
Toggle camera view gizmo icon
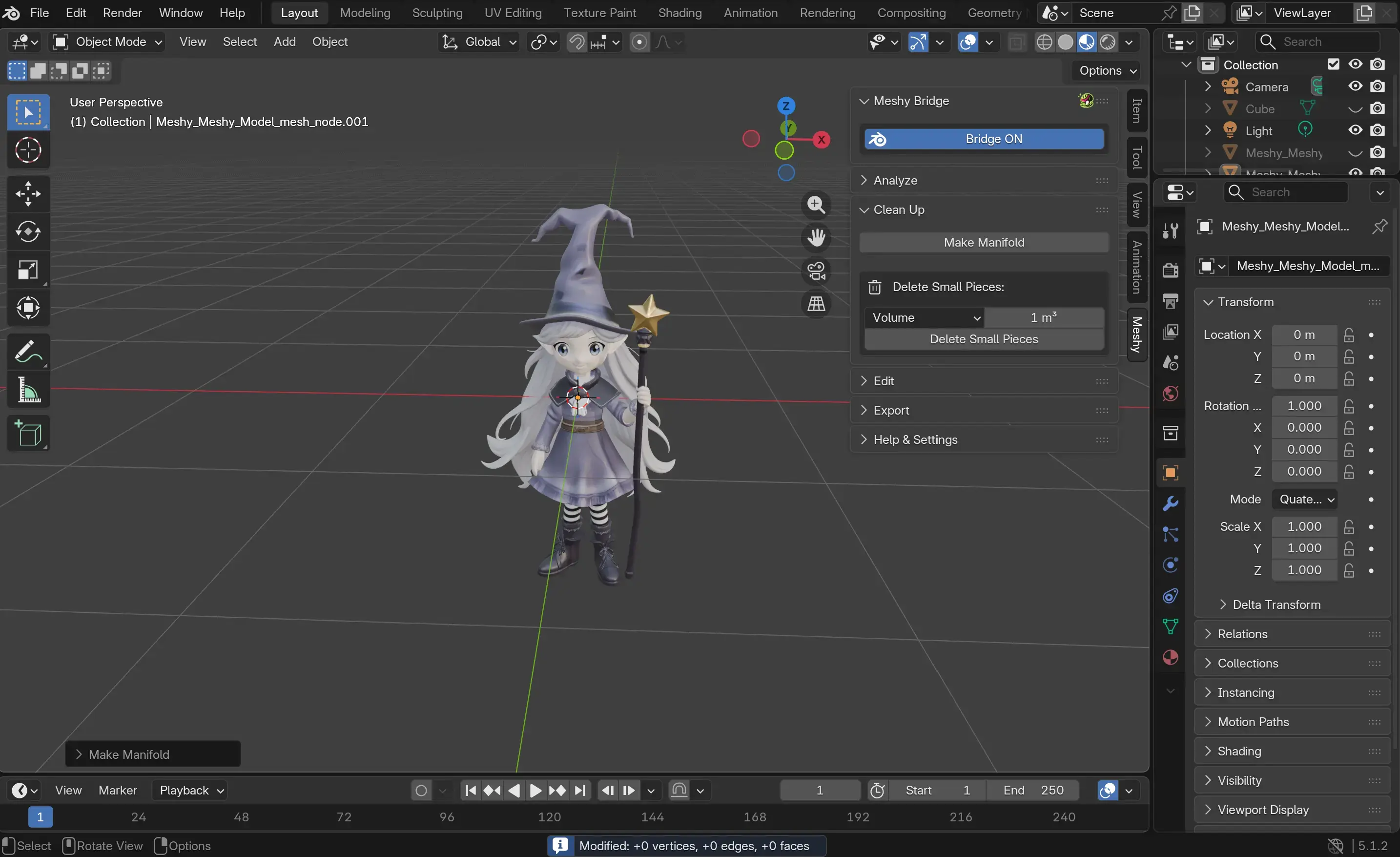pos(817,271)
